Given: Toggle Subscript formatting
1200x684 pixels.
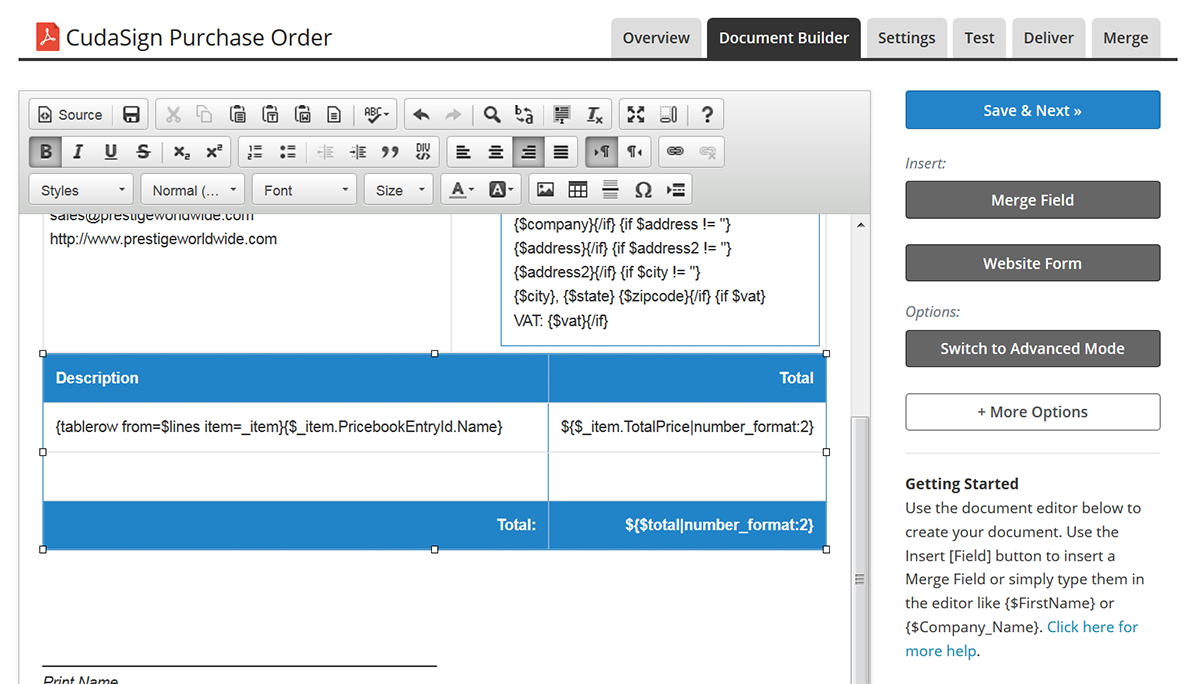Looking at the screenshot, I should click(181, 152).
